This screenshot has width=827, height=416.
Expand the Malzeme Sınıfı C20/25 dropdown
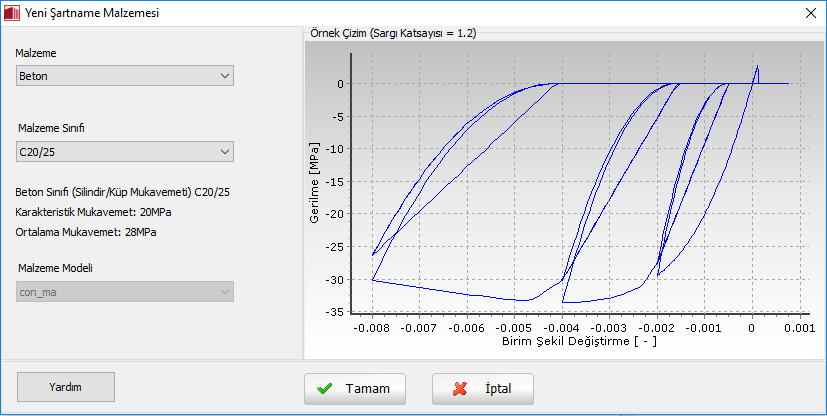pos(125,151)
